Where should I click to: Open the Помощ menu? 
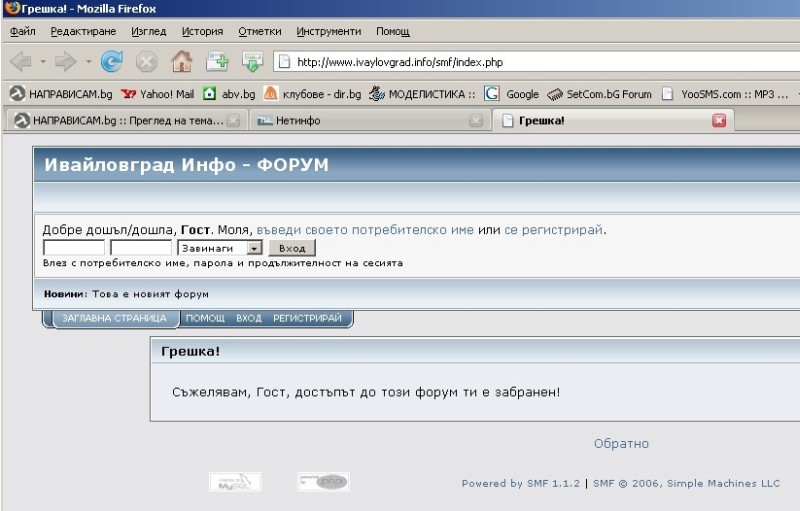(393, 32)
